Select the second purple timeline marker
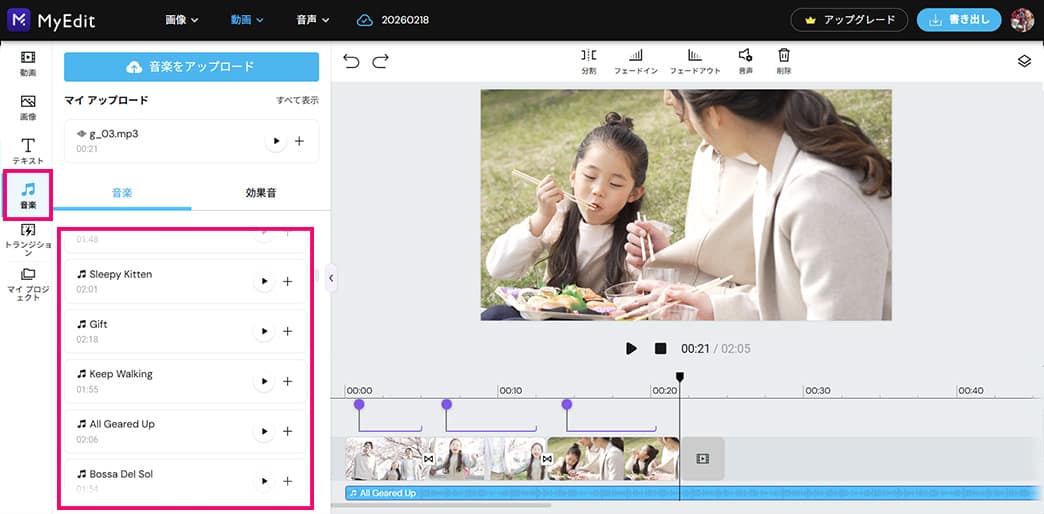Screen dimensions: 1044x514 (x=447, y=404)
